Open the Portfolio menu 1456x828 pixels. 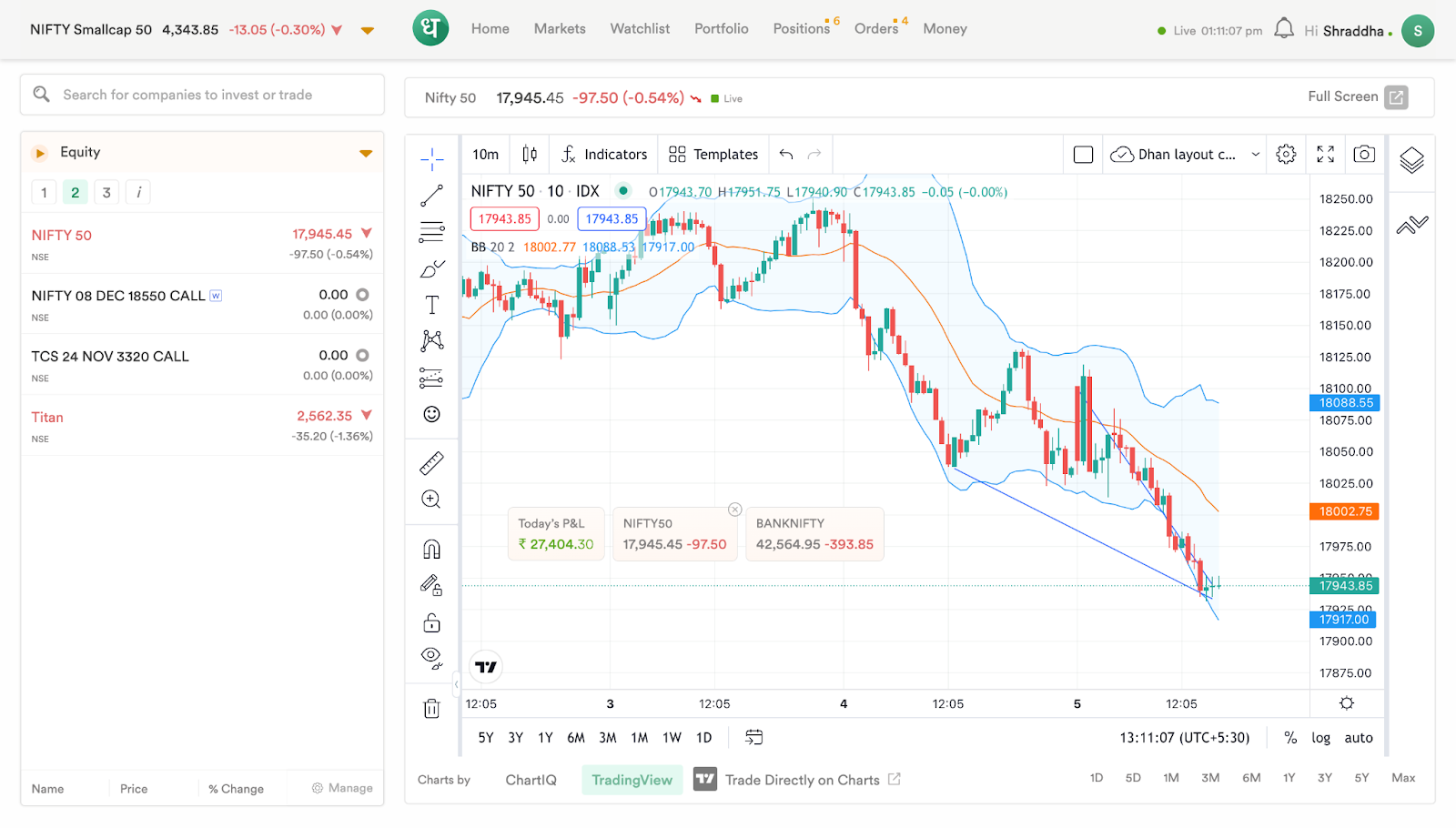point(721,29)
